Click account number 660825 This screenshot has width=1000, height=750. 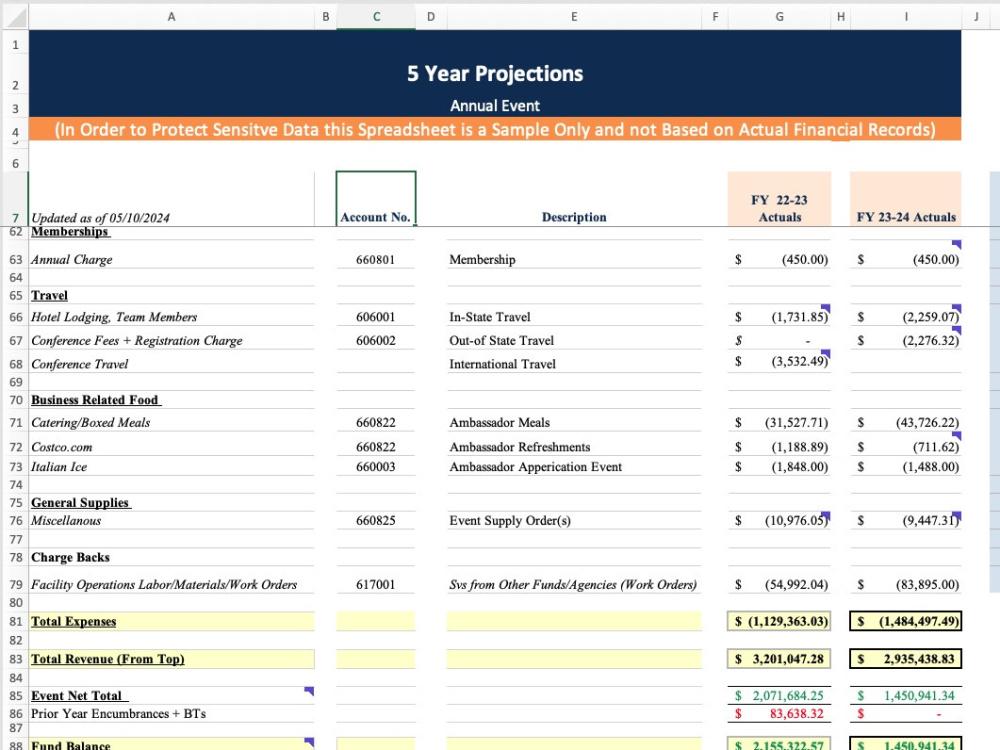coord(376,520)
